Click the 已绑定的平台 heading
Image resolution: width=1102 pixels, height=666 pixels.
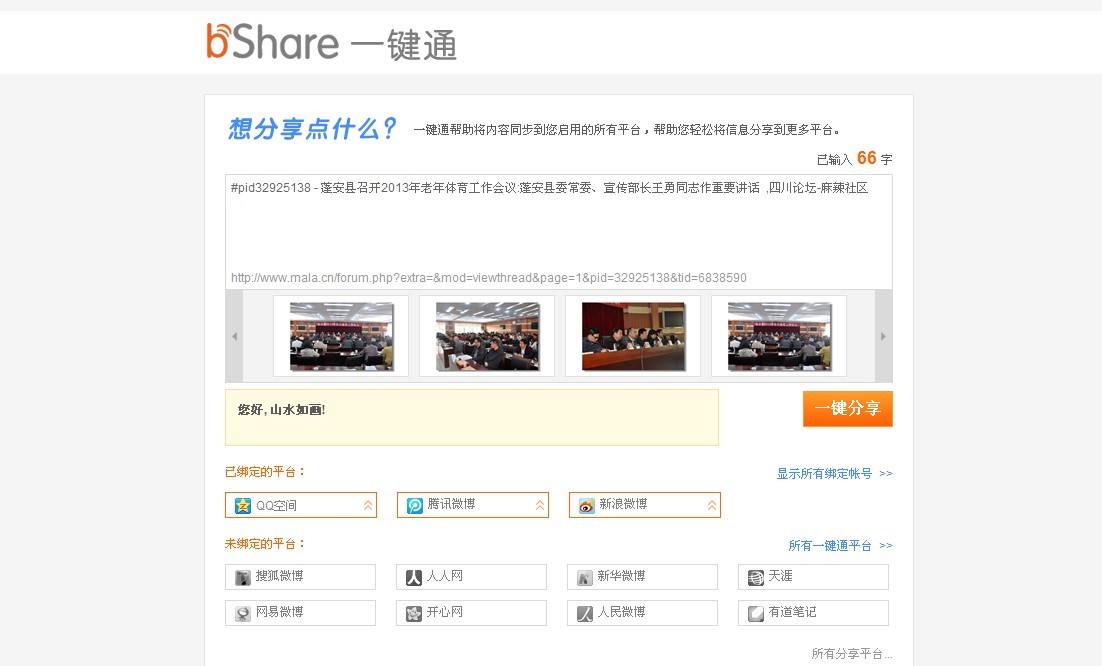click(266, 472)
